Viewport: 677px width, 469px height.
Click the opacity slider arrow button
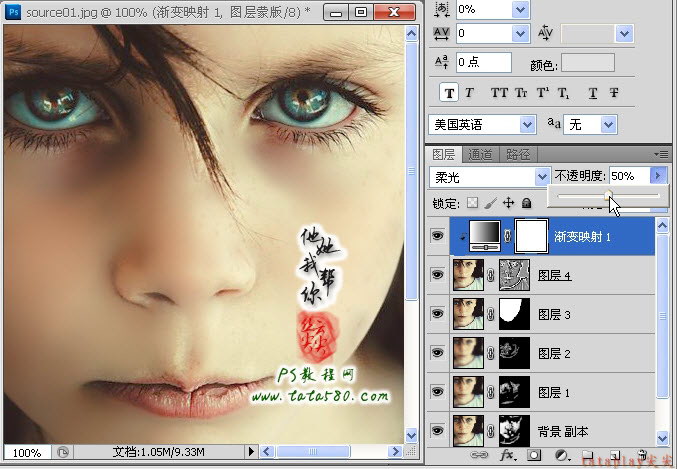click(658, 176)
